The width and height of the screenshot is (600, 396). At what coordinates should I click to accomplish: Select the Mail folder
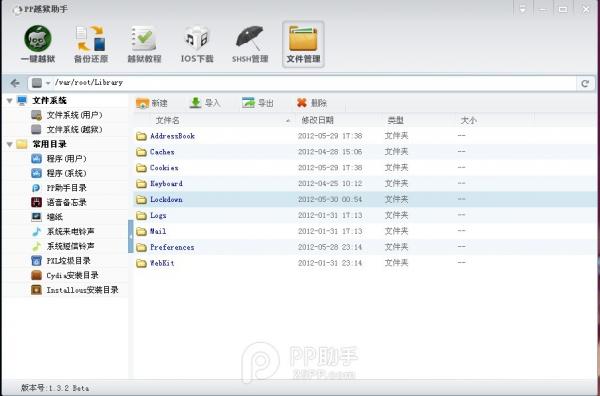tap(158, 231)
